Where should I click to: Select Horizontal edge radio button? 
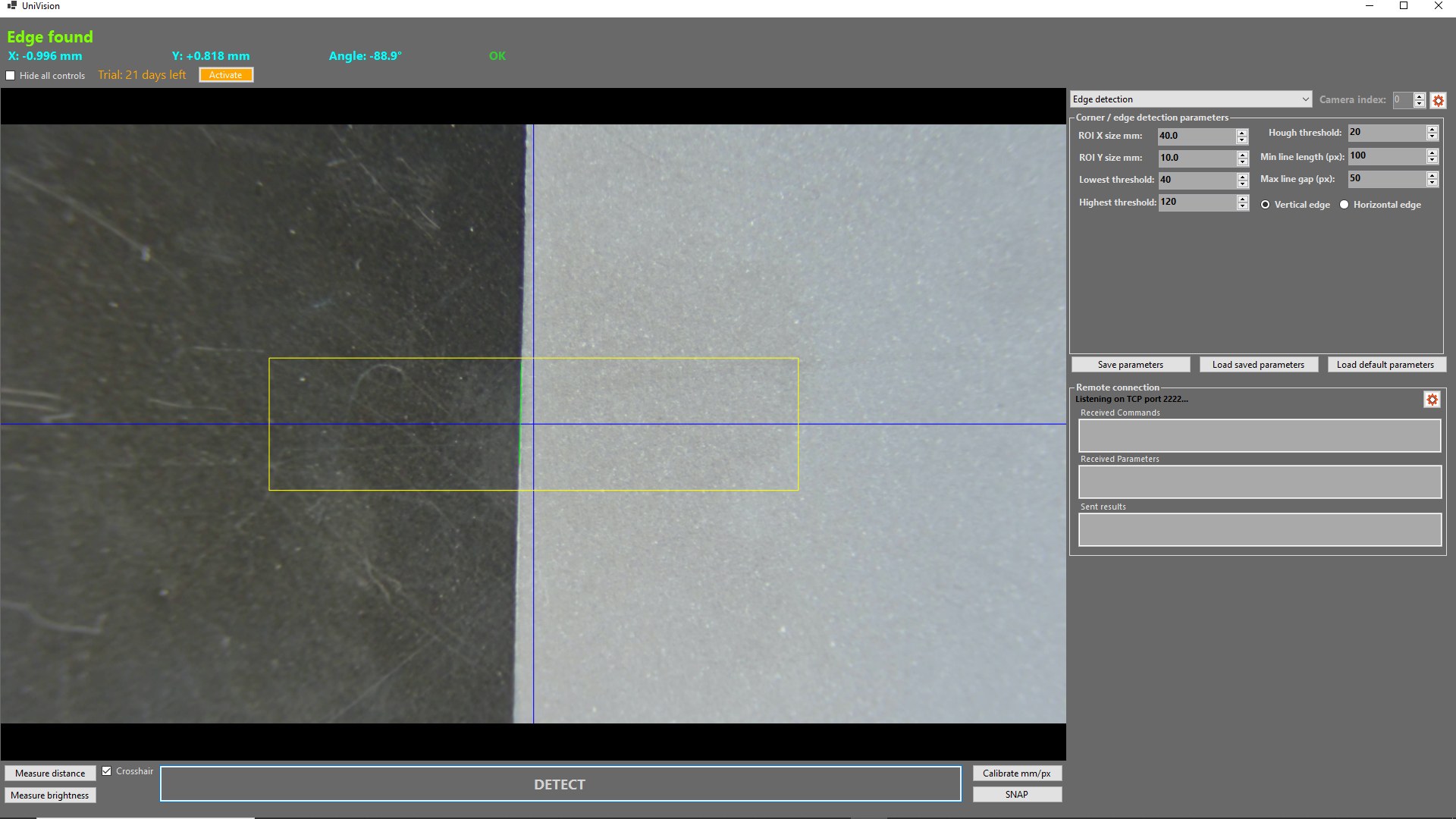pyautogui.click(x=1345, y=205)
